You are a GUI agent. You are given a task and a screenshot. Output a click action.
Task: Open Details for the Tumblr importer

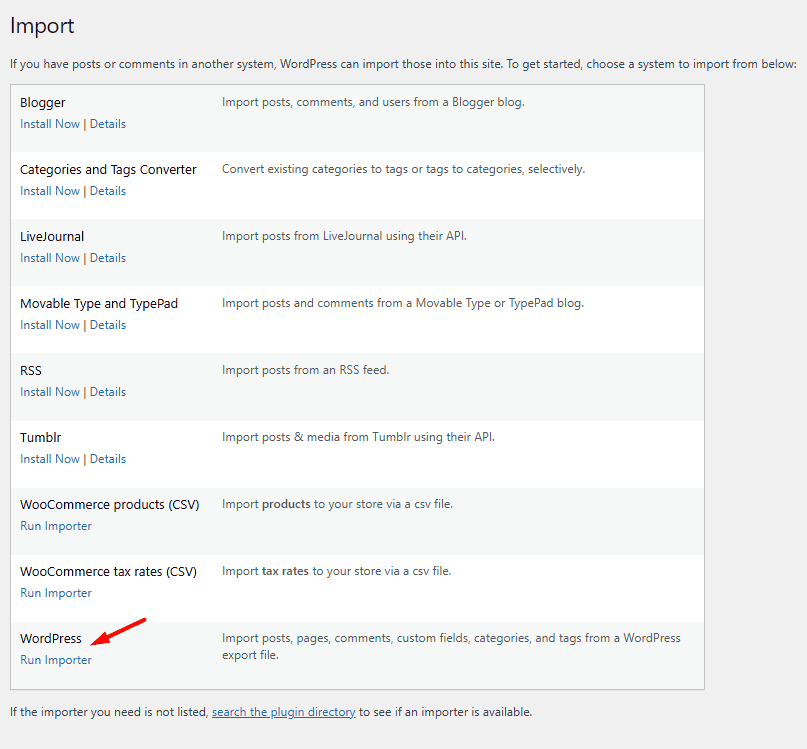tap(107, 458)
